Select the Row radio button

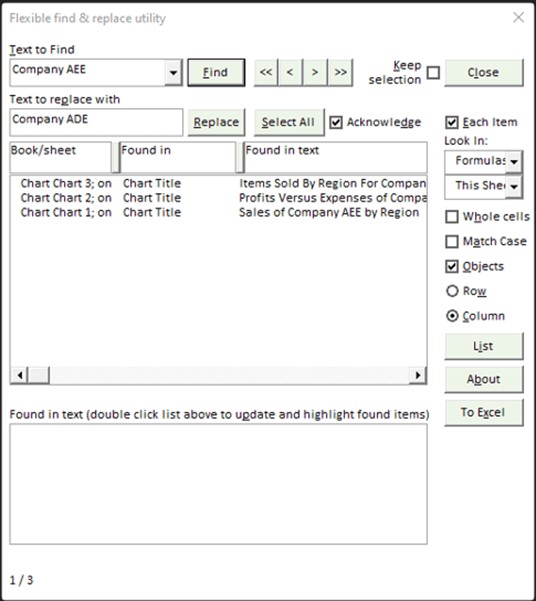click(x=452, y=291)
